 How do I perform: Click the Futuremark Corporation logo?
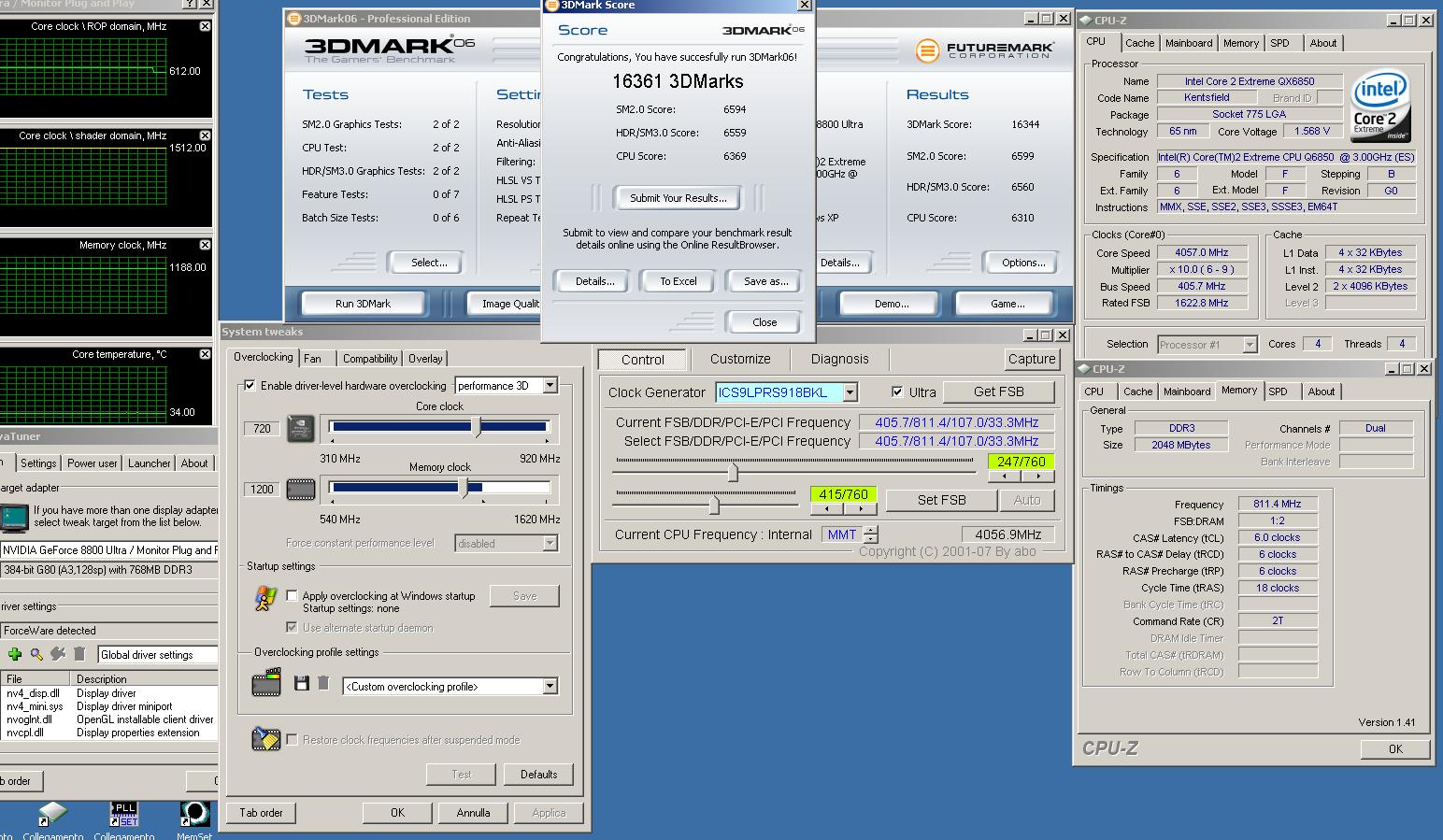pyautogui.click(x=985, y=50)
